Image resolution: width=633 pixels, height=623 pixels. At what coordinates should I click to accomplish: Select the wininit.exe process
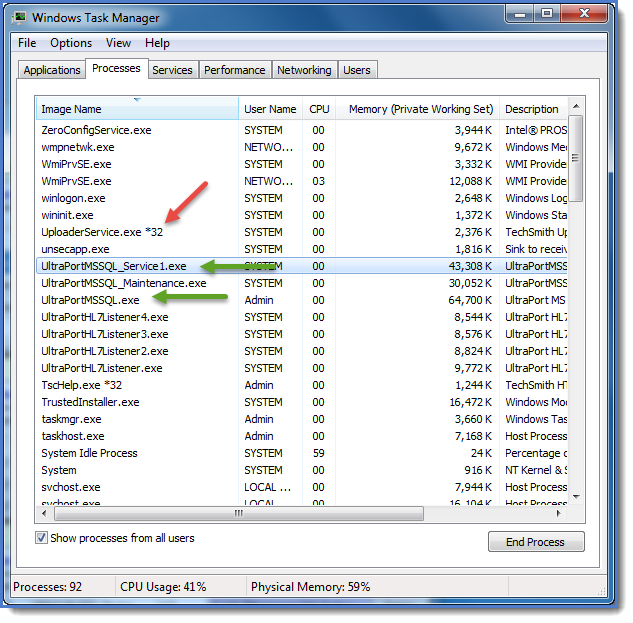[302, 215]
